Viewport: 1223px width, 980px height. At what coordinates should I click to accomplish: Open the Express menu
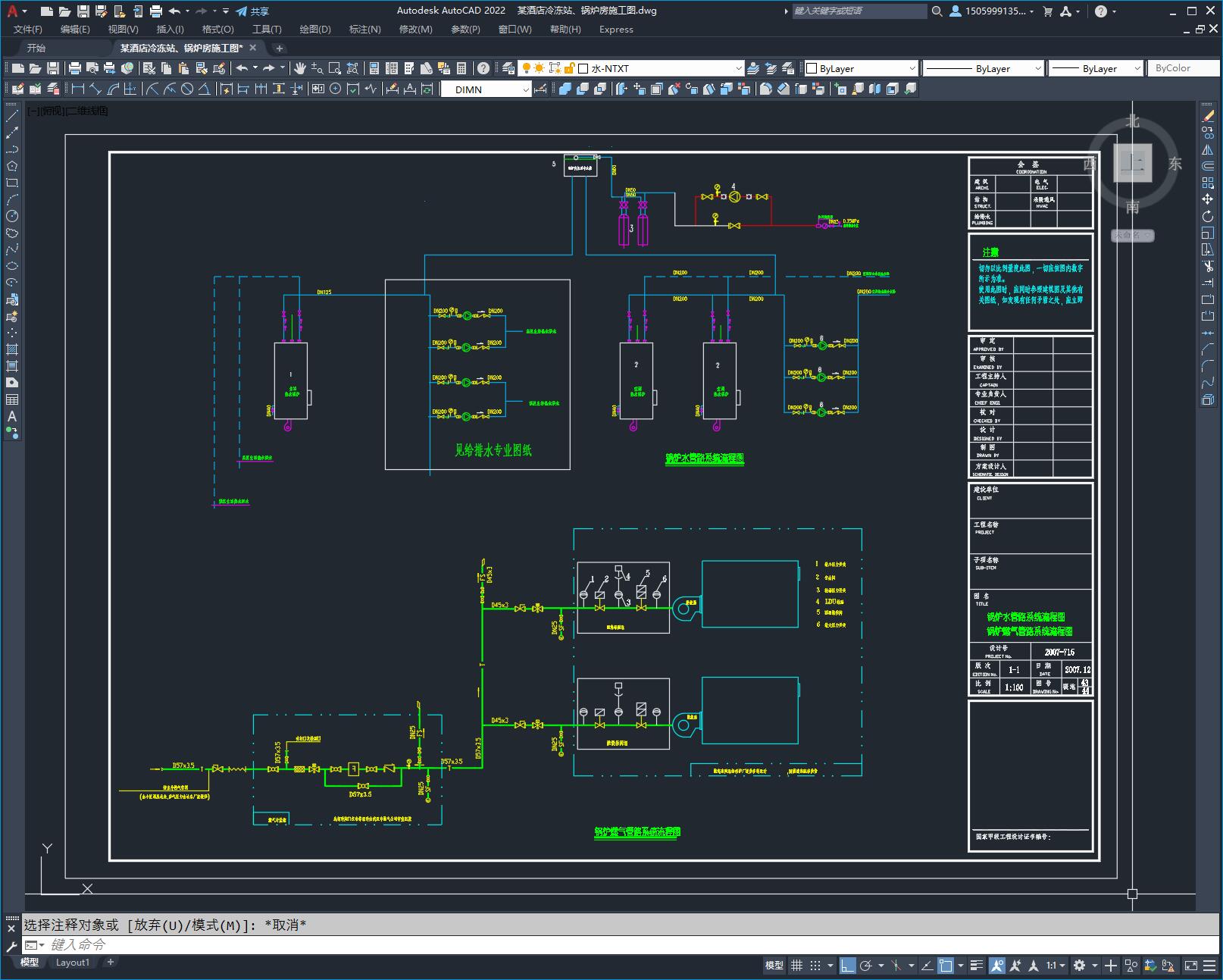coord(616,30)
